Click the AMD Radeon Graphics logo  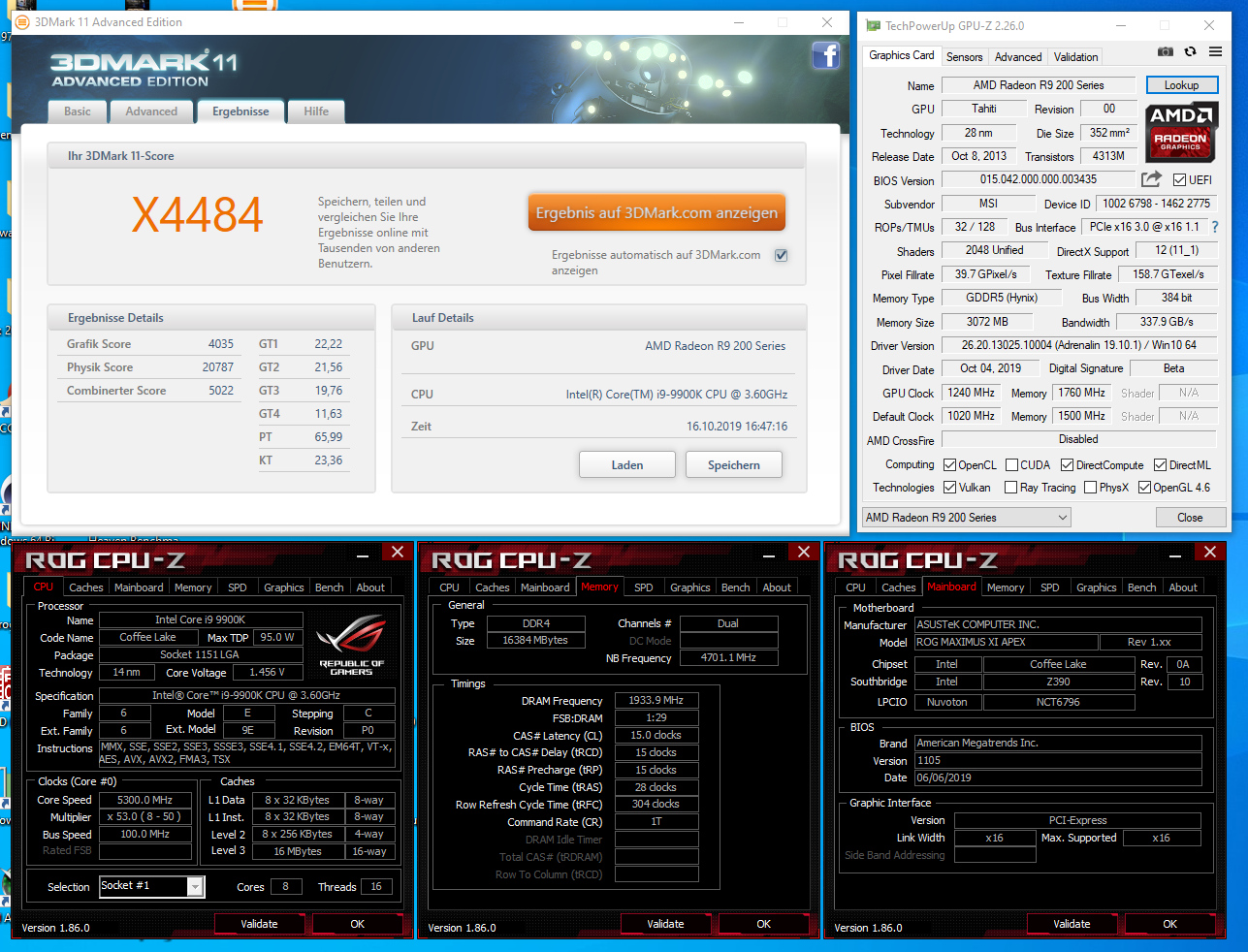coord(1180,132)
